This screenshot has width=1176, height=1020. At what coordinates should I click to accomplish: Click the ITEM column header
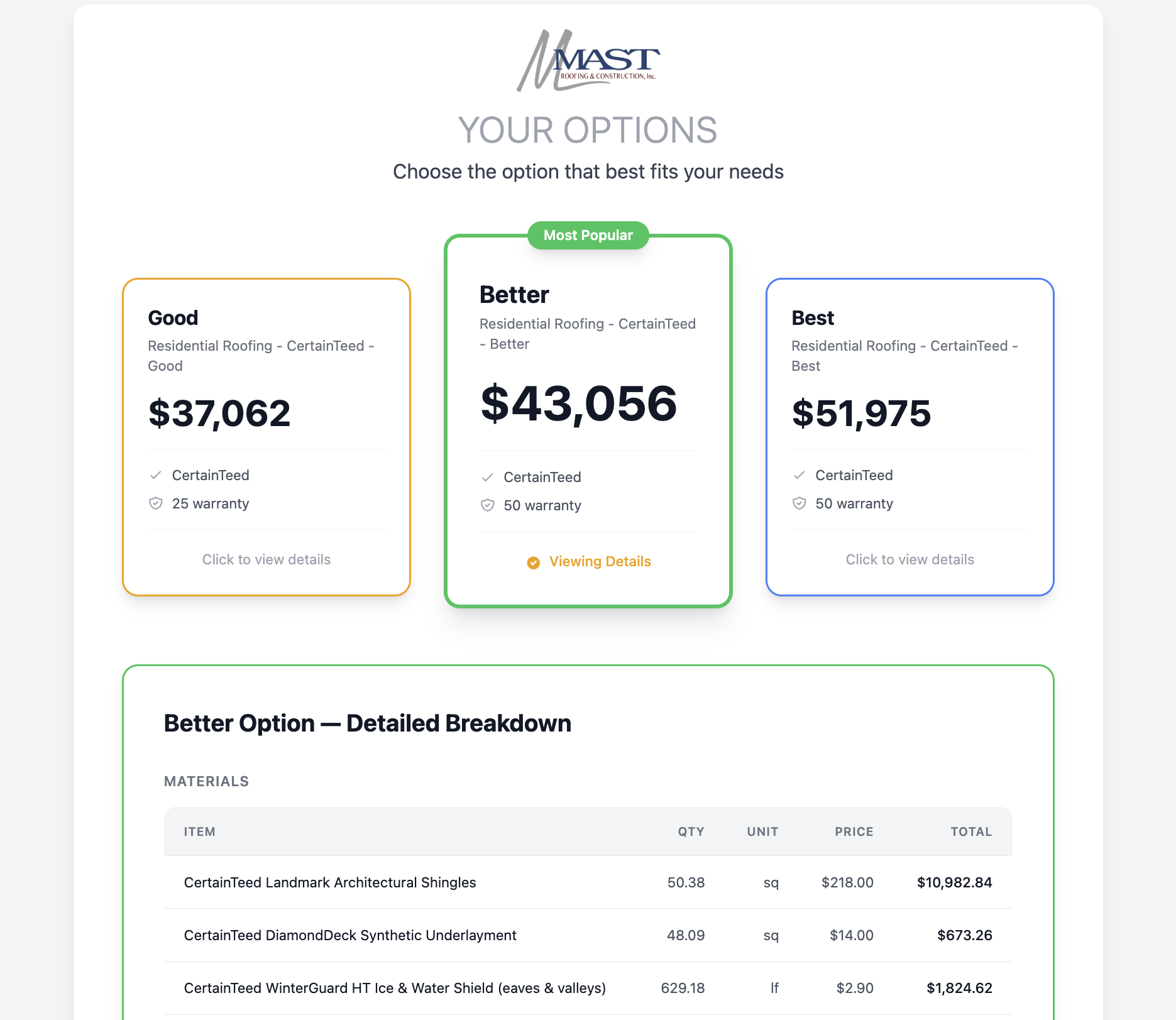point(199,831)
